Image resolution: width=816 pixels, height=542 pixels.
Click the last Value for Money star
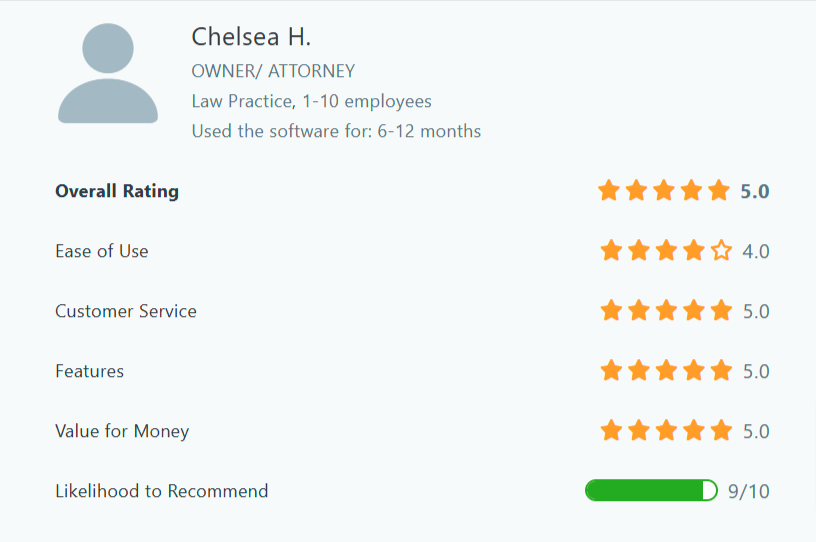721,431
